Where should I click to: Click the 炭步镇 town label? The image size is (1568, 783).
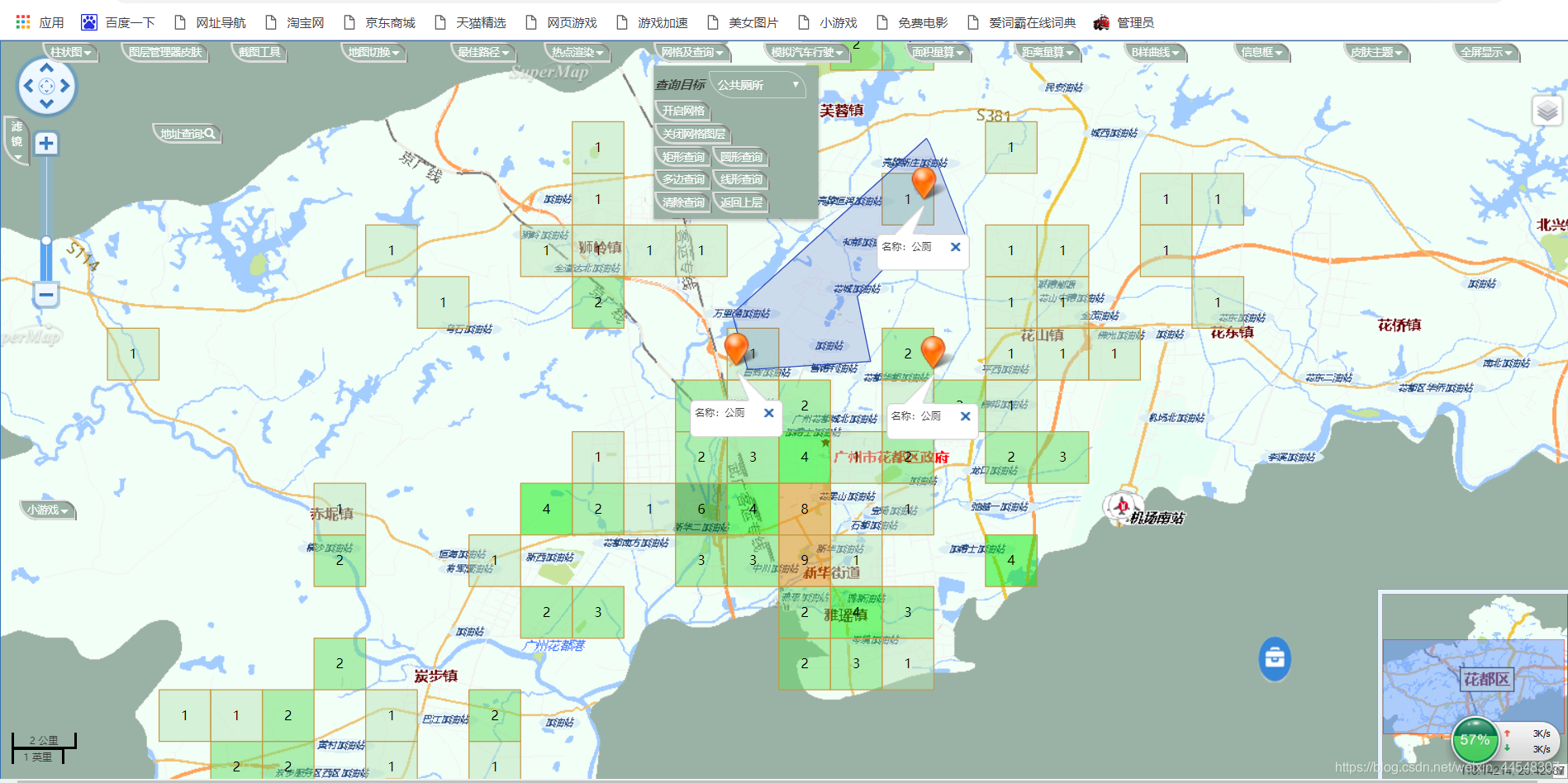[436, 676]
